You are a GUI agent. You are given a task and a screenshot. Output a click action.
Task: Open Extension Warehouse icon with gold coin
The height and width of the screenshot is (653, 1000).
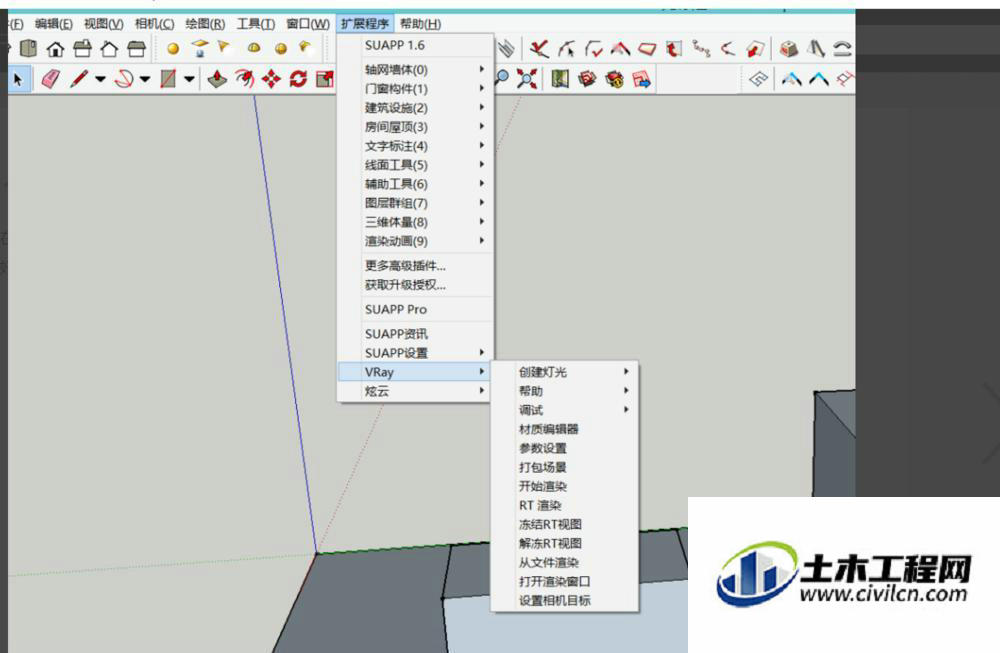pyautogui.click(x=614, y=79)
